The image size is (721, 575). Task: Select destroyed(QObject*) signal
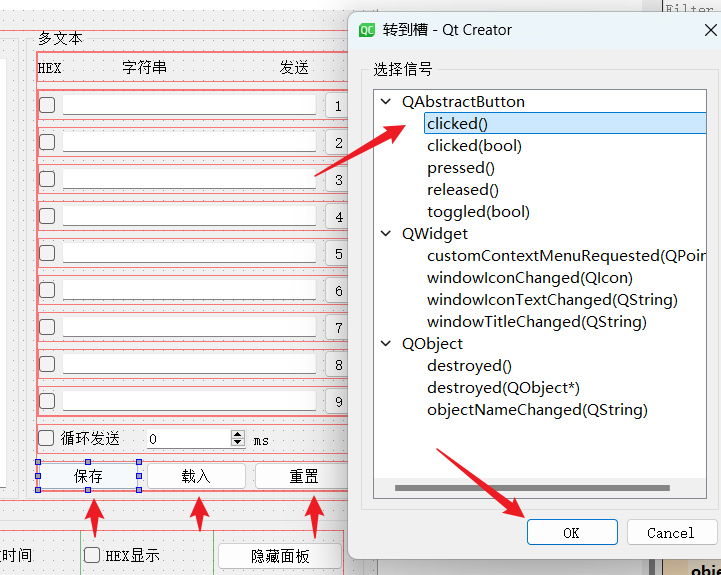503,388
